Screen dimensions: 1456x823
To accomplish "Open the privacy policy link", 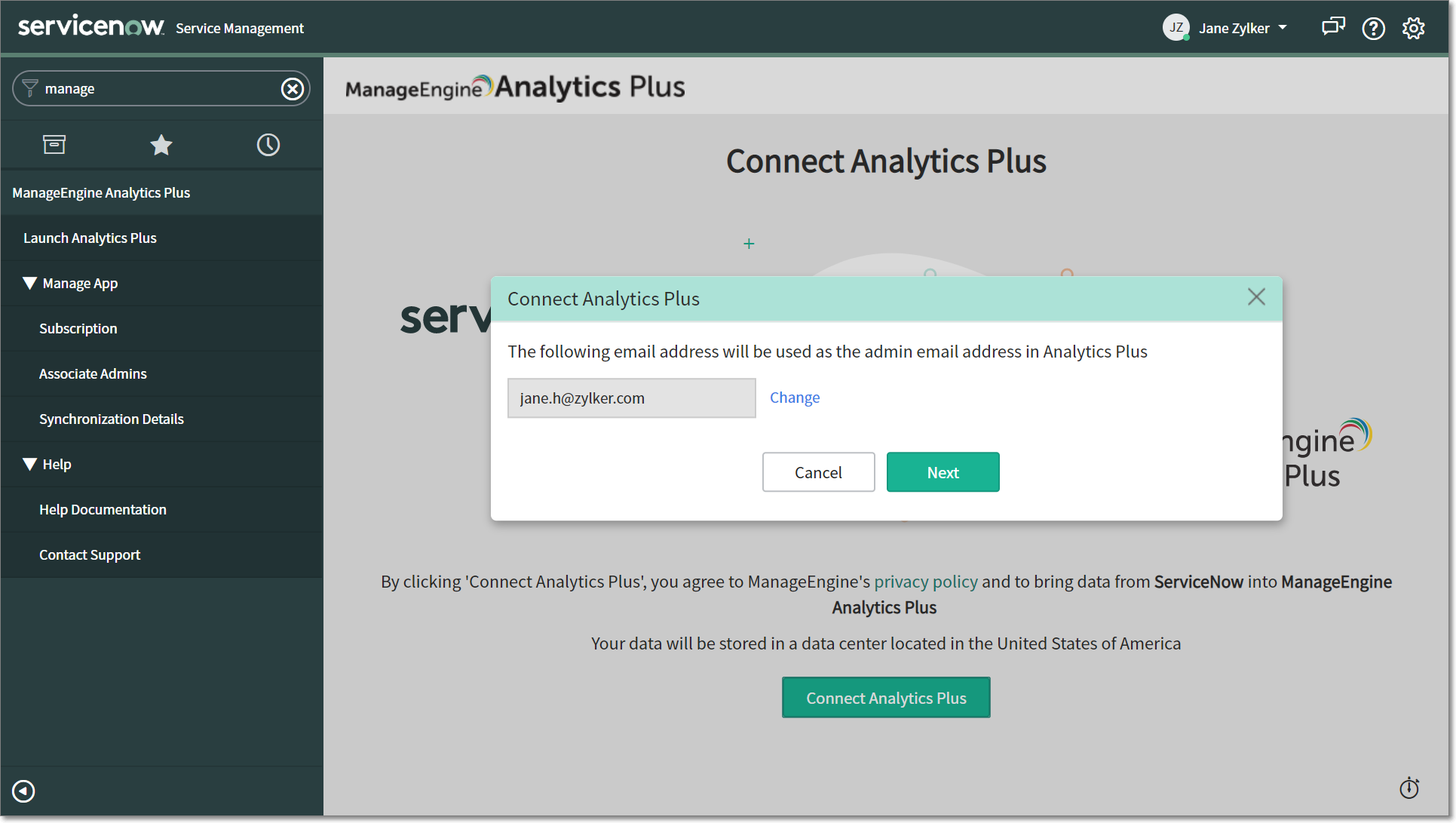I will [x=925, y=582].
